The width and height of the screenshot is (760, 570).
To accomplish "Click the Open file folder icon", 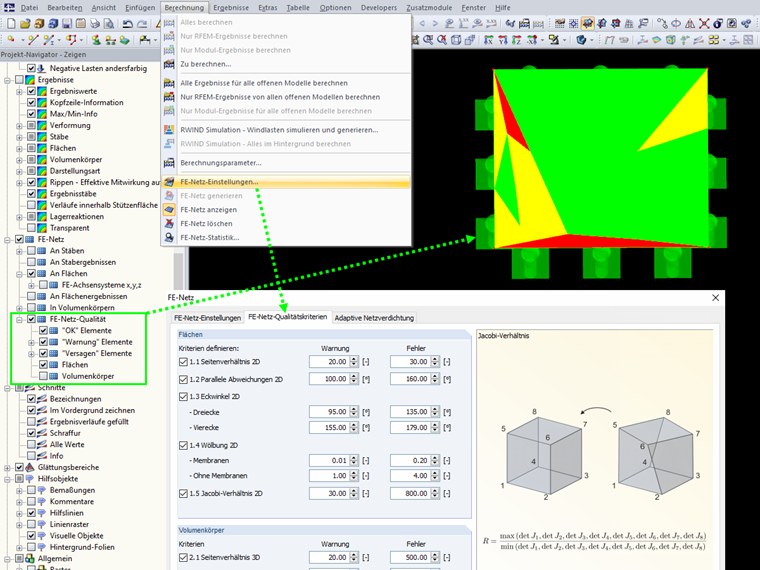I will [x=25, y=23].
